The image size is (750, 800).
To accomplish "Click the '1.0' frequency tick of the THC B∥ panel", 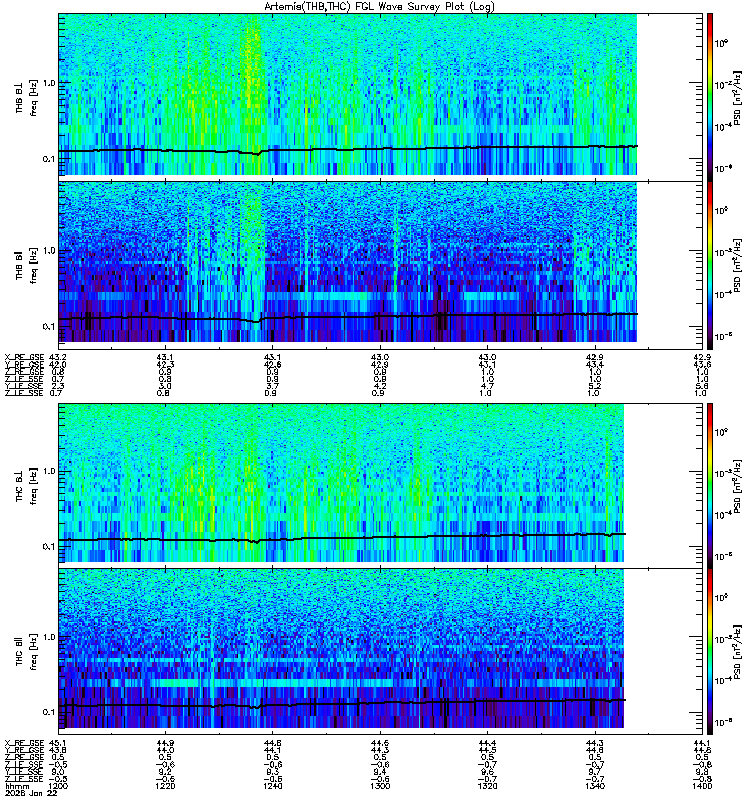I will click(49, 637).
